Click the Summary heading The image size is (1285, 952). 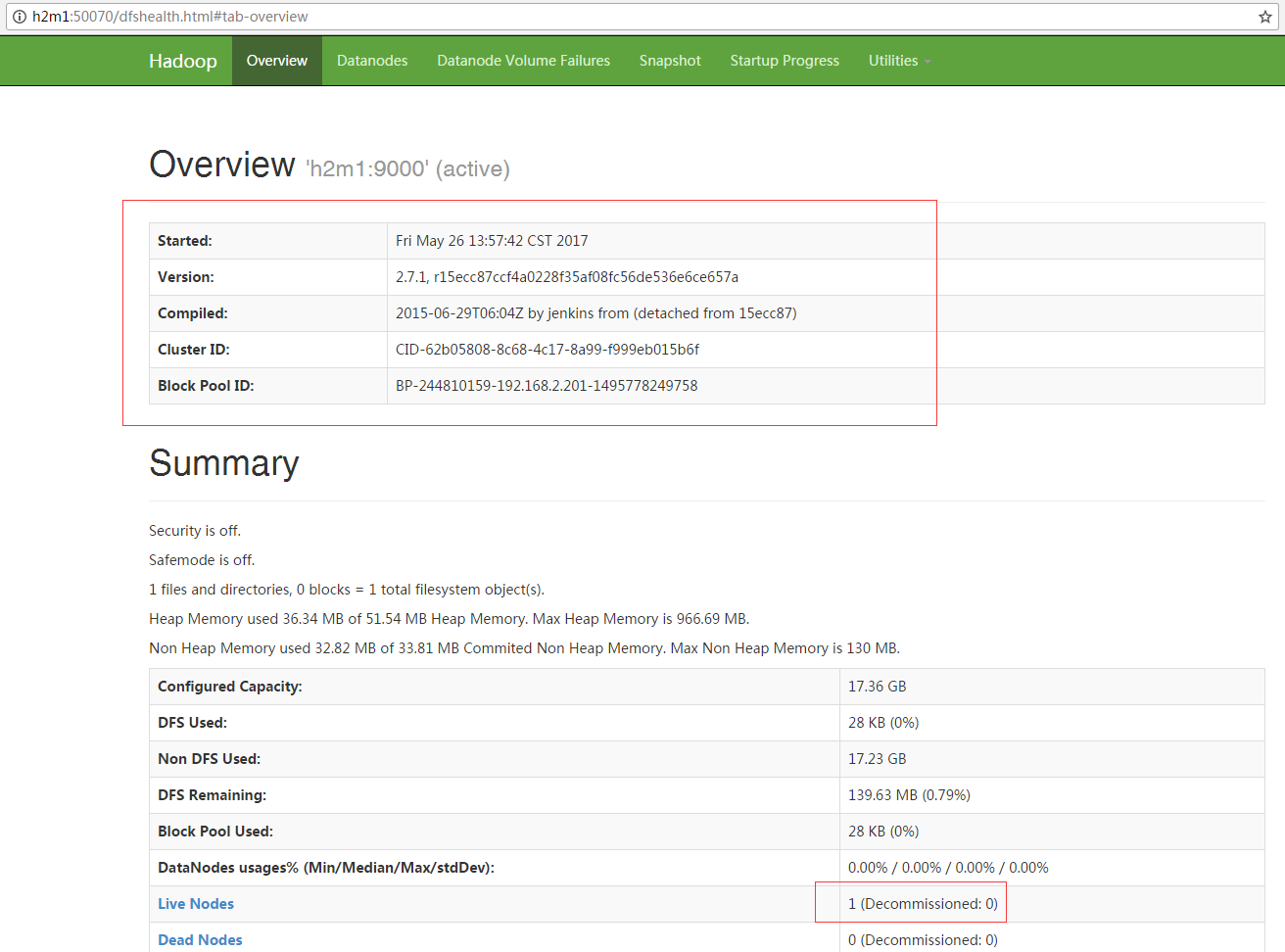tap(224, 463)
